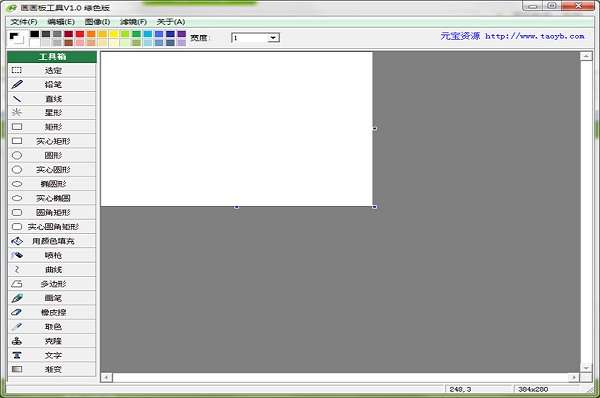Pick the eraser (橡皮擦) tool
The height and width of the screenshot is (398, 600).
(52, 312)
